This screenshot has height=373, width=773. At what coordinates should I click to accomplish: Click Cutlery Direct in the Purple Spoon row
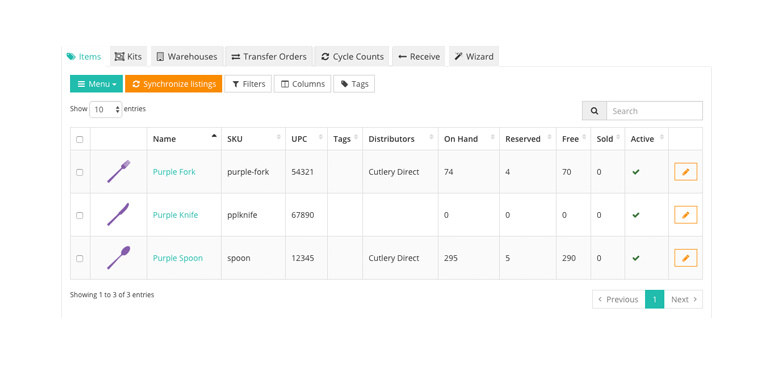pos(394,258)
